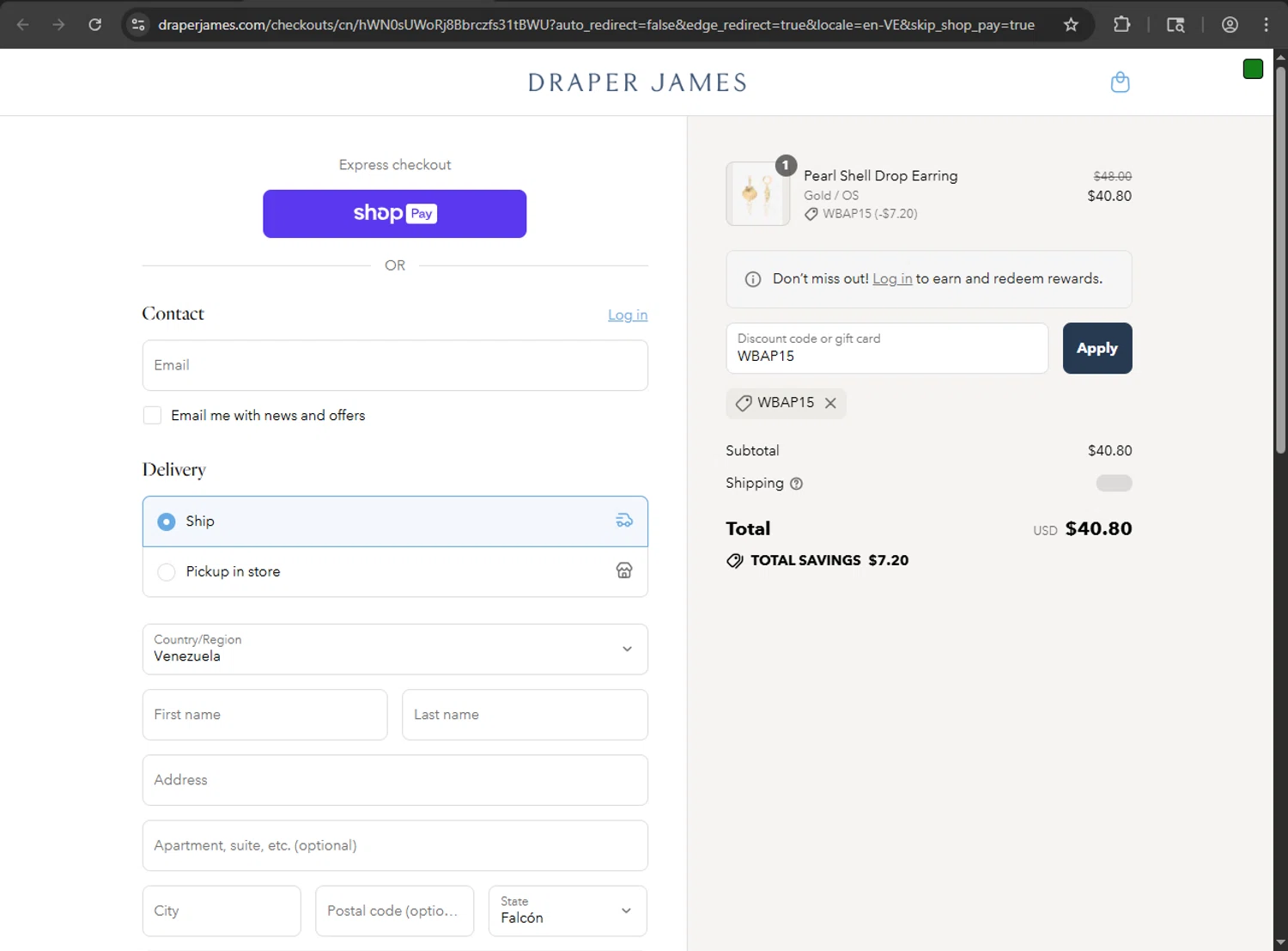Remove the WBAP15 discount code
The width and height of the screenshot is (1288, 951).
click(830, 403)
